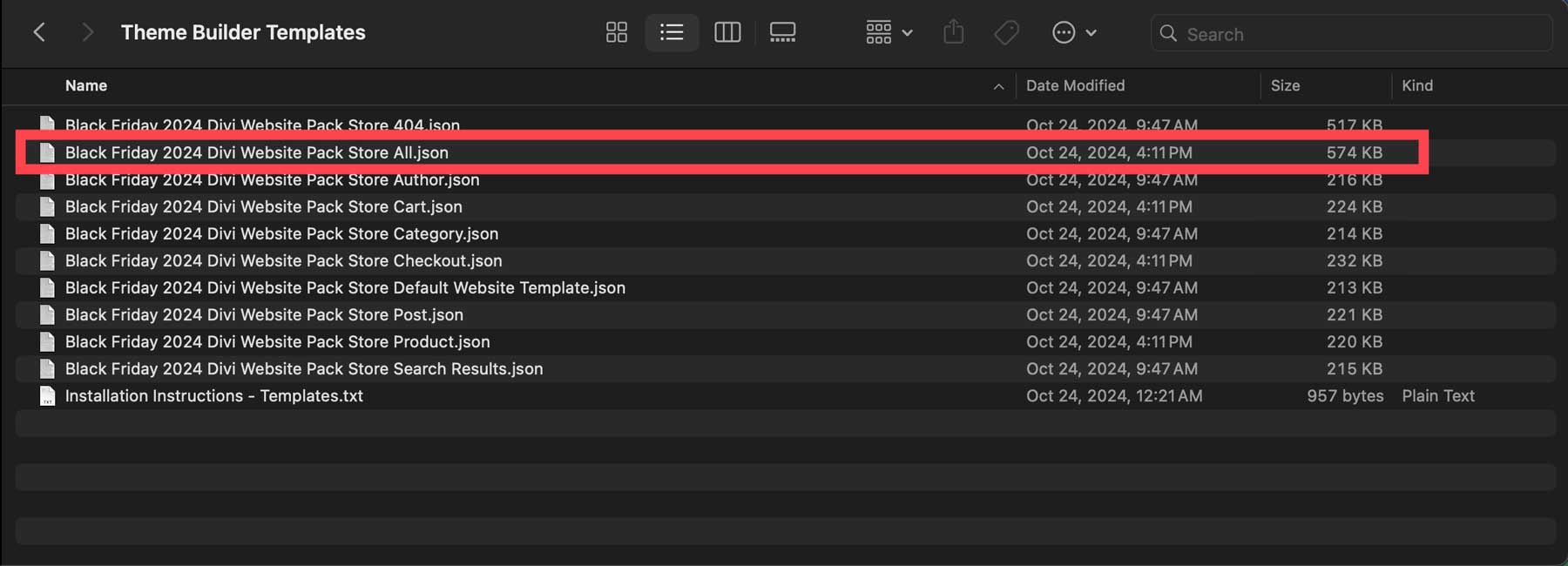The height and width of the screenshot is (566, 1568).
Task: Switch to column view
Action: tap(727, 33)
